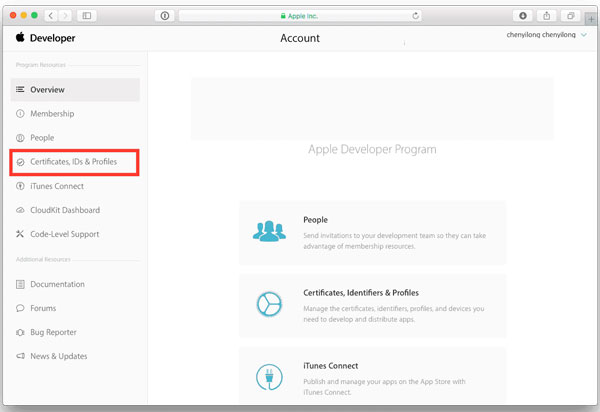The image size is (600, 412).
Task: Open Code-Level Support in the sidebar
Action: (64, 234)
